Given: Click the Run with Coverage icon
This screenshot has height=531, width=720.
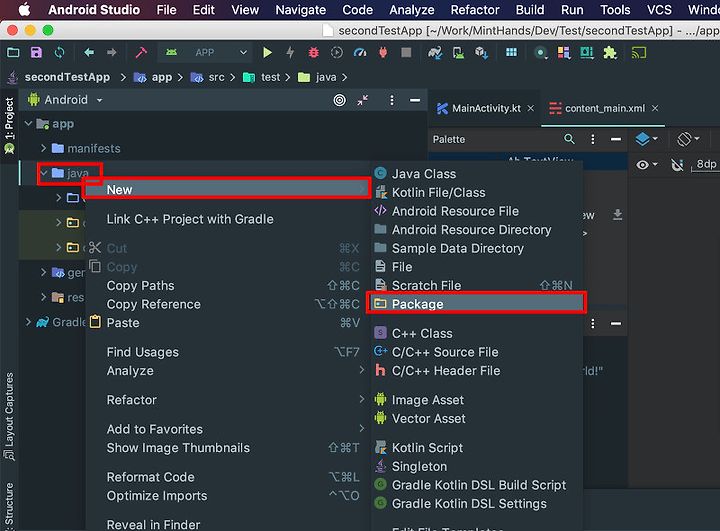Looking at the screenshot, I should click(x=337, y=52).
